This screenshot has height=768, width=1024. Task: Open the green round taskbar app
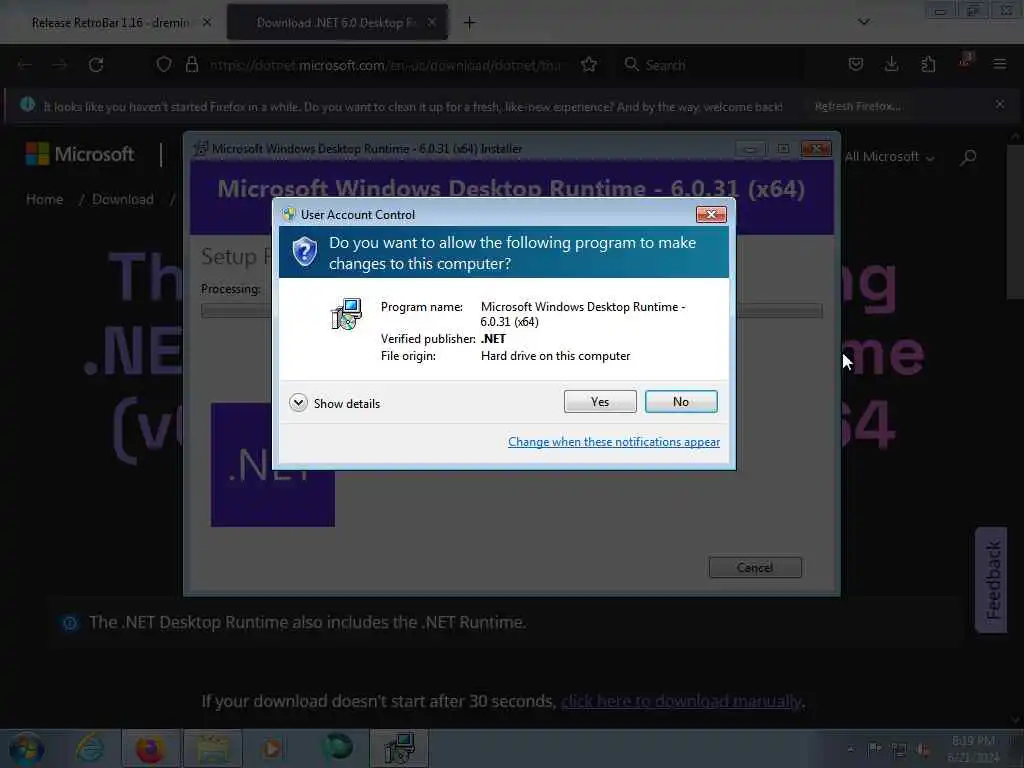click(x=337, y=747)
